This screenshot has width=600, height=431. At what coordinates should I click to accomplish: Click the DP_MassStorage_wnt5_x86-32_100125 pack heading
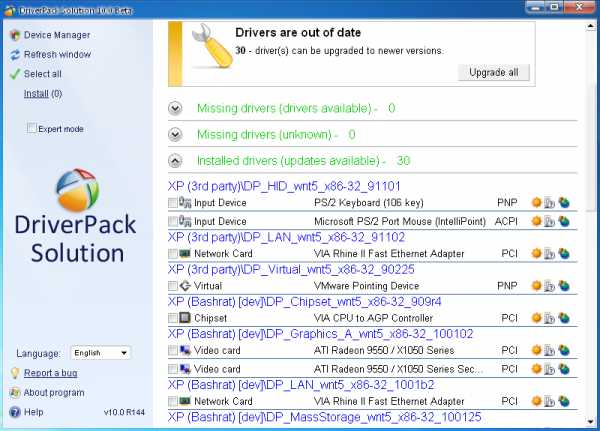[324, 417]
